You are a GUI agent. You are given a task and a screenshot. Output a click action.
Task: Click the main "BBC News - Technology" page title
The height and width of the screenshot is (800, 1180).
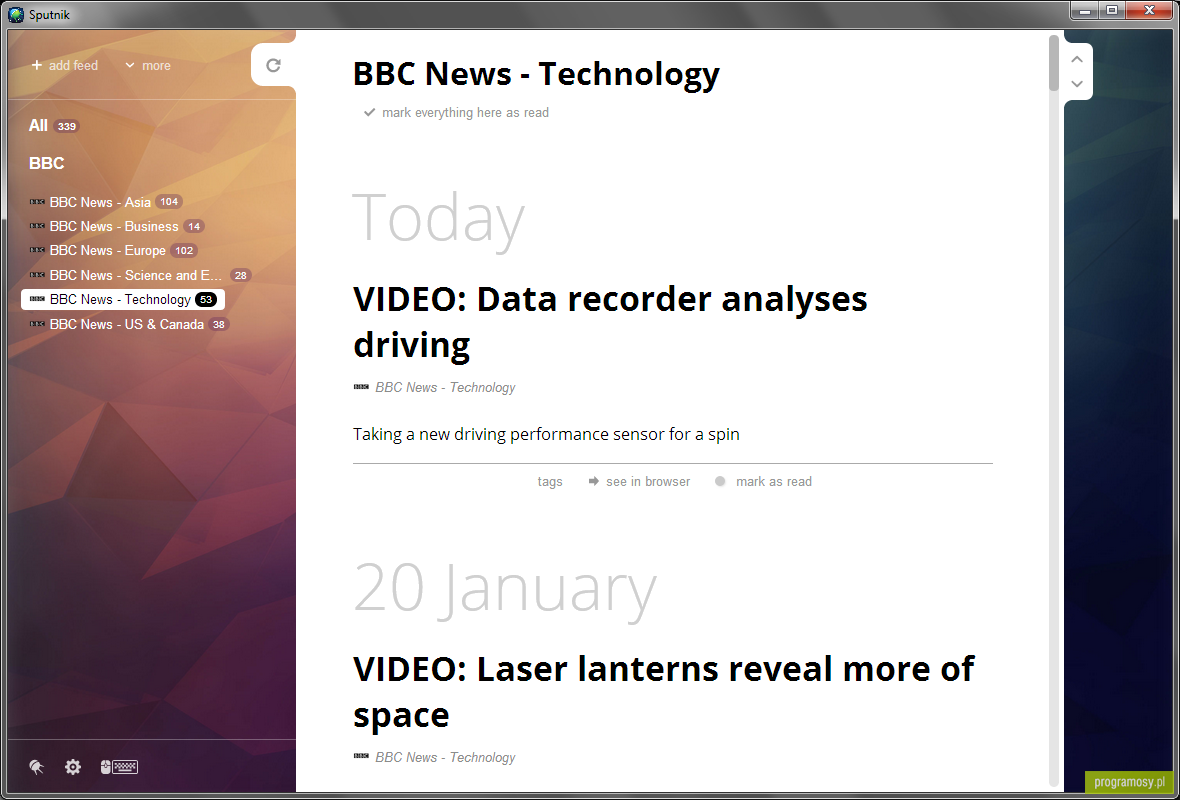point(537,74)
